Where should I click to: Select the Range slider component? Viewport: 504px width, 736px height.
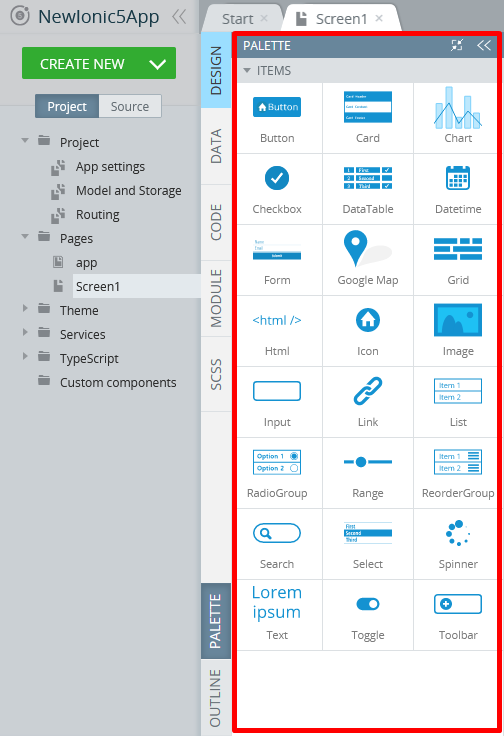click(x=368, y=473)
